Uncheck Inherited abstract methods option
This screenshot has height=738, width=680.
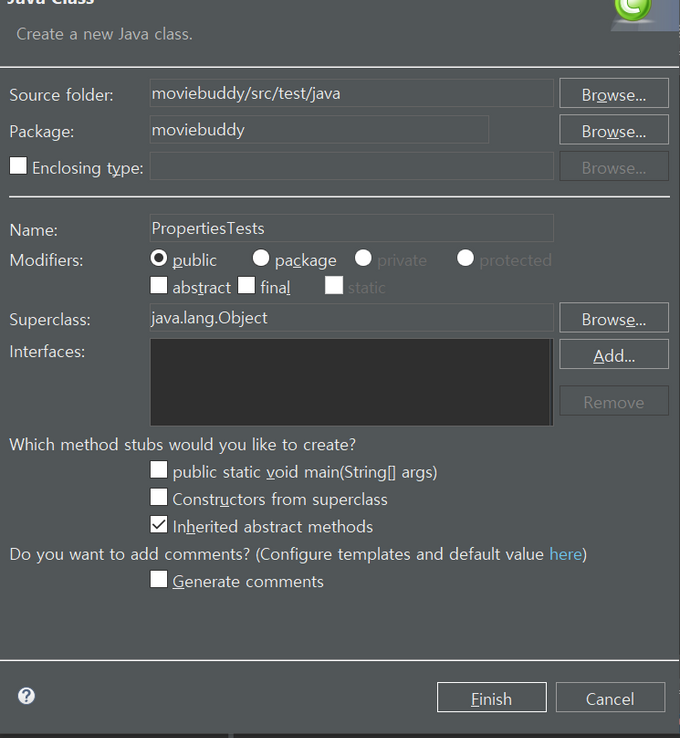click(x=159, y=524)
